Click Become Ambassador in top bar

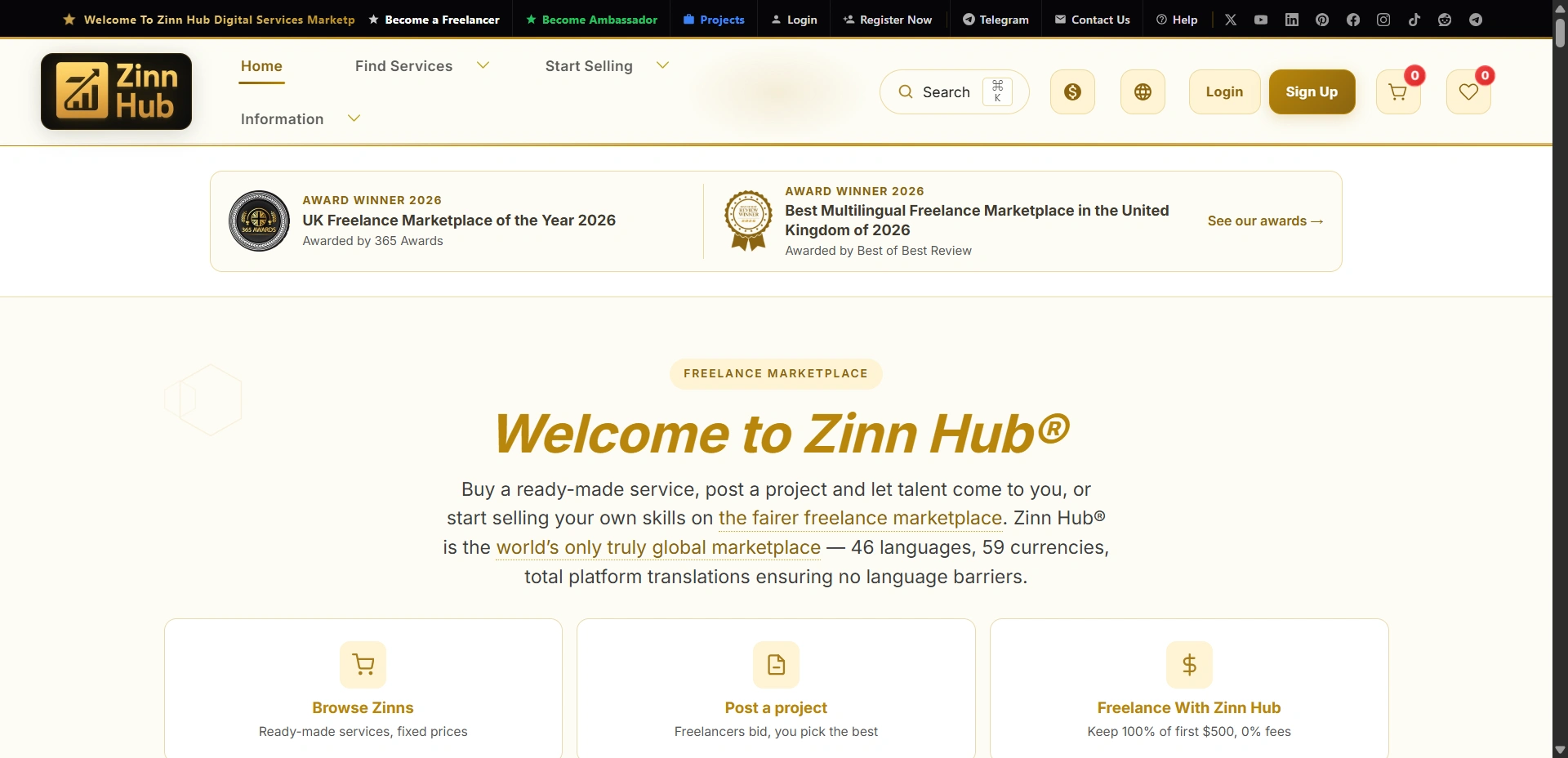point(591,20)
